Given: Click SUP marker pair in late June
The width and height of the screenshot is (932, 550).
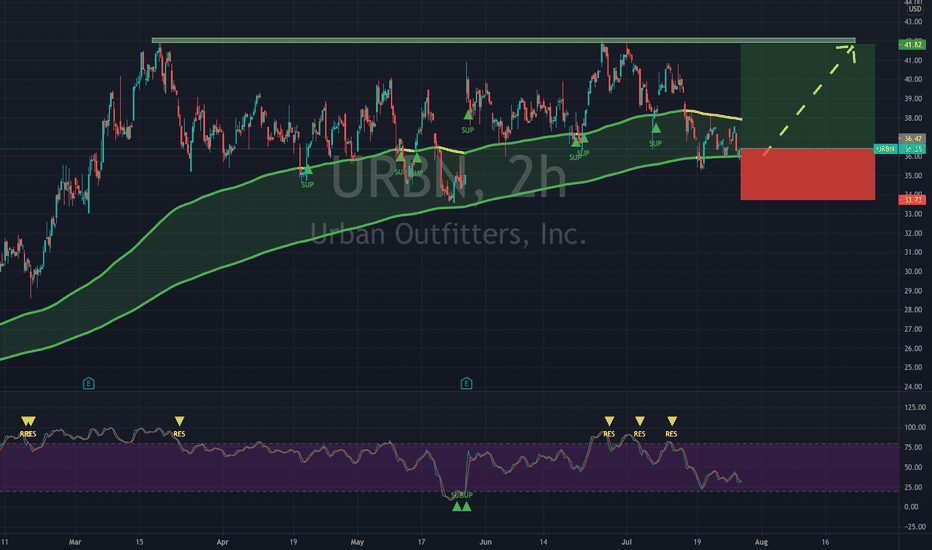Looking at the screenshot, I should pos(580,140).
